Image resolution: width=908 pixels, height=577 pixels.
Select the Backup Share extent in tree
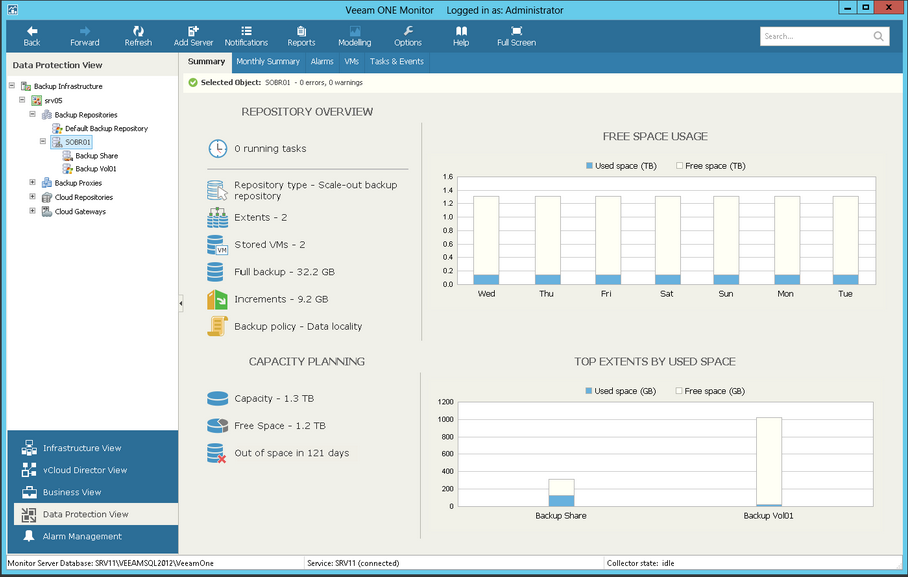tap(96, 156)
